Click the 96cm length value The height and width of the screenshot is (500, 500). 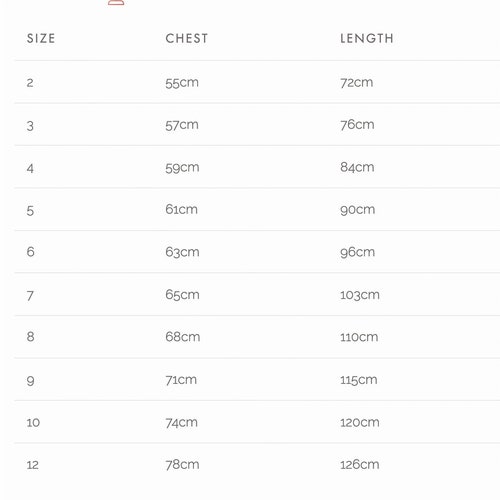(357, 252)
